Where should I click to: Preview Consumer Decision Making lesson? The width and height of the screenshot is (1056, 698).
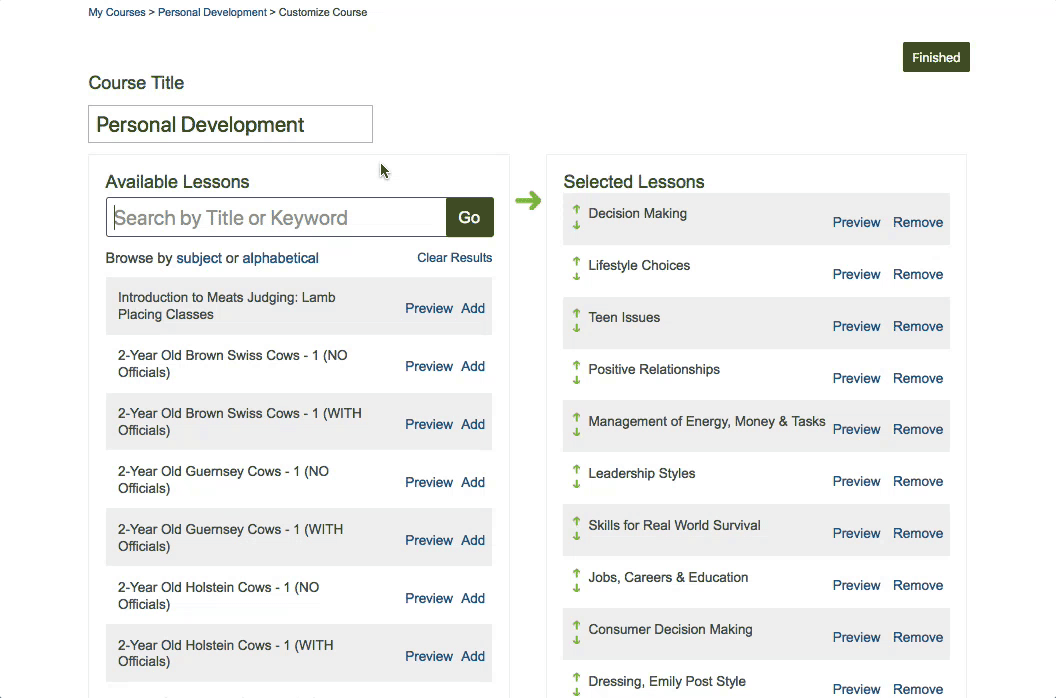856,636
